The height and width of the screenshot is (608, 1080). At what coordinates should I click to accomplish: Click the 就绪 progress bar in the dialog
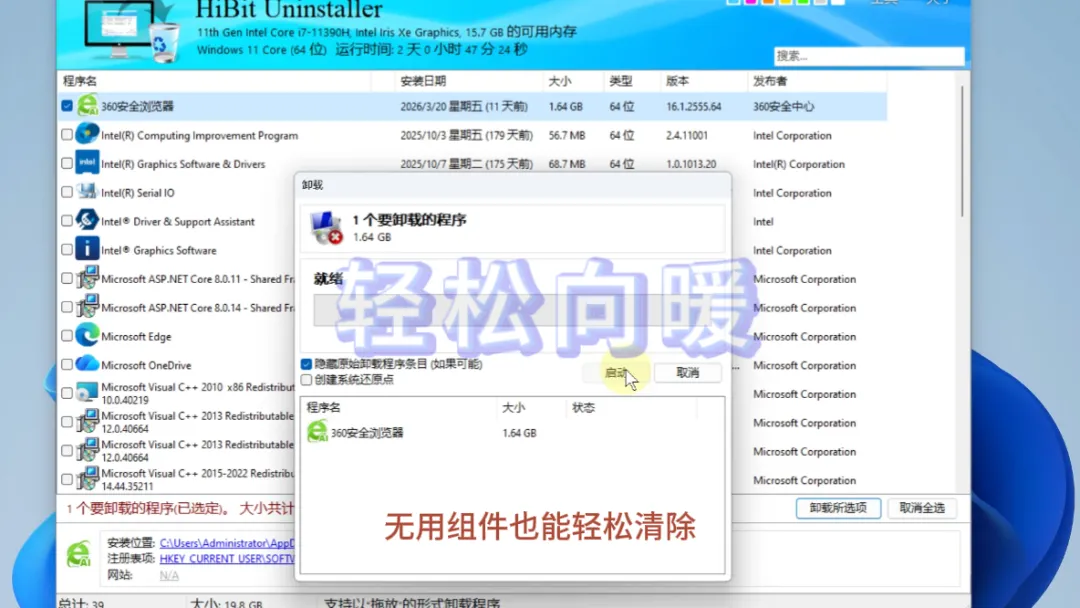tap(513, 311)
